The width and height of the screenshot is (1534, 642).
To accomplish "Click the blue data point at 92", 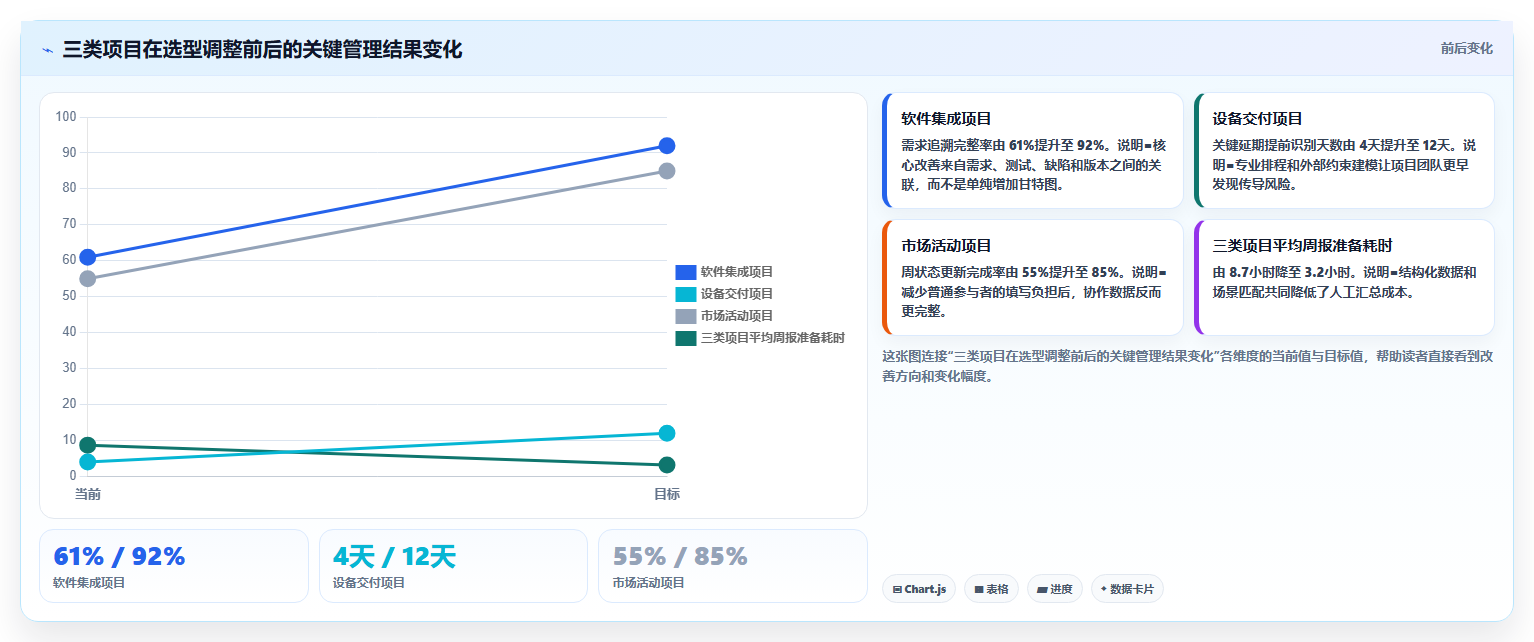I will pyautogui.click(x=667, y=146).
